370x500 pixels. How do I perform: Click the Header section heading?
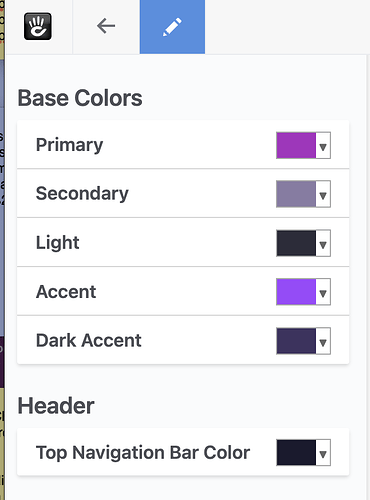(56, 406)
